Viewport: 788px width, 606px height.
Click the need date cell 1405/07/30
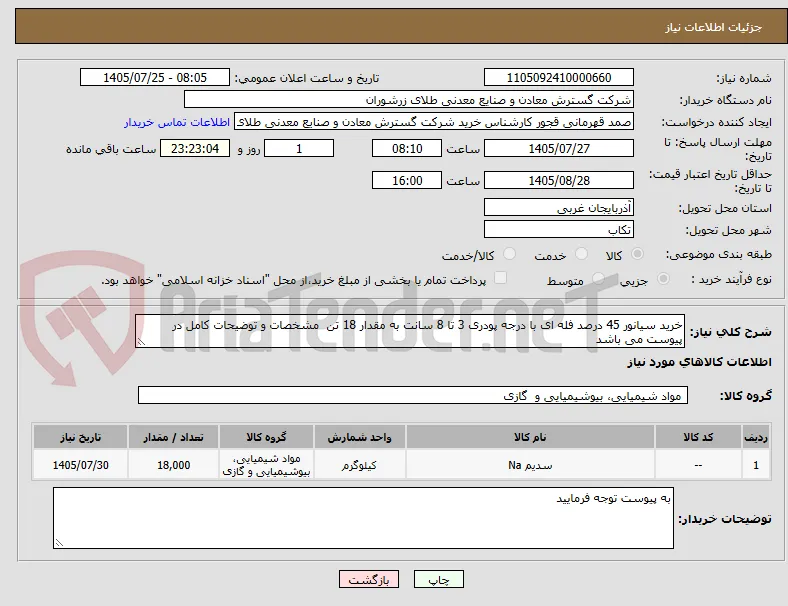pyautogui.click(x=80, y=465)
